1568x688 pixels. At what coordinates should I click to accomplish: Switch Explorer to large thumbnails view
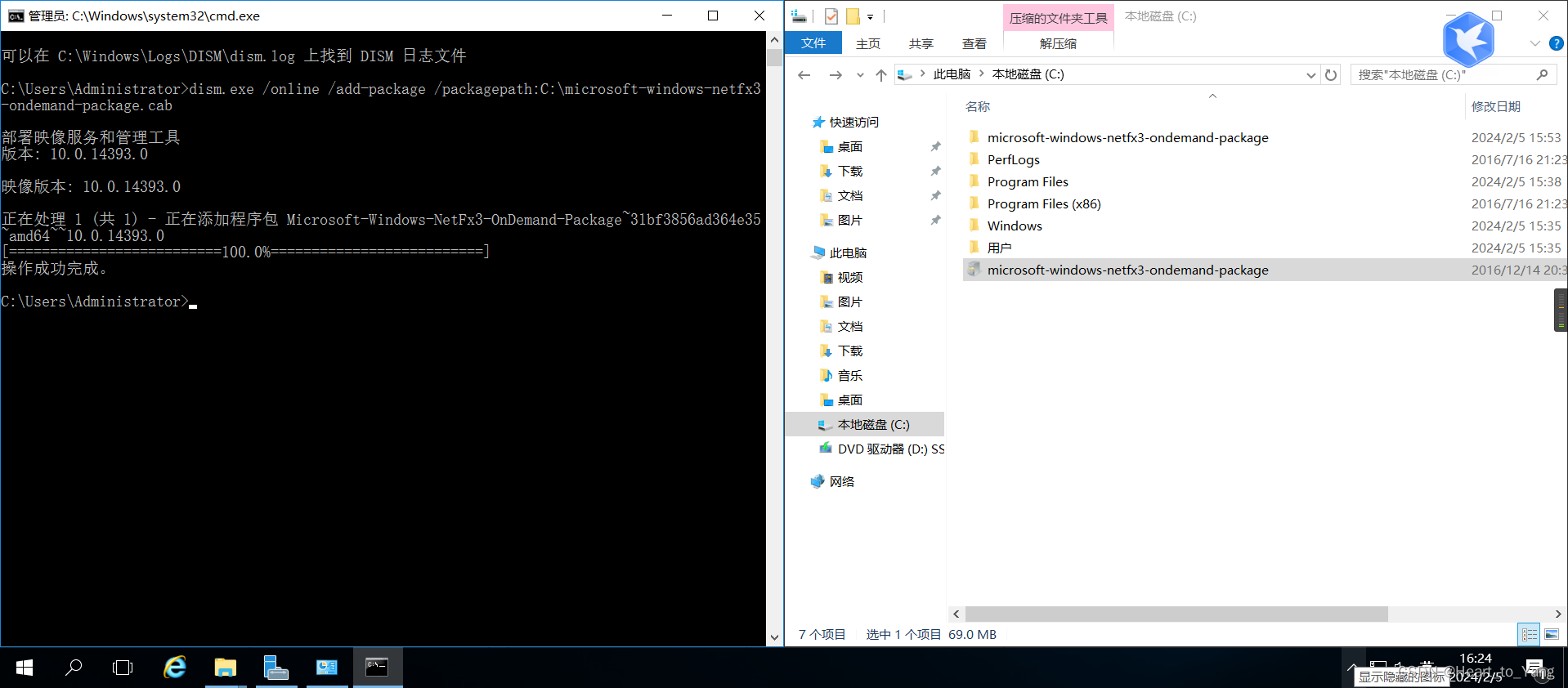click(1552, 635)
